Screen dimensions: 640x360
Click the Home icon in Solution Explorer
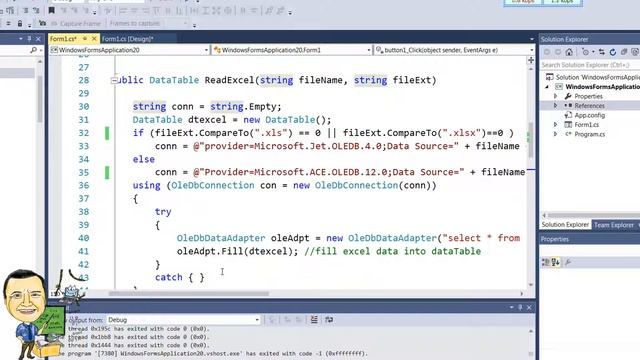pyautogui.click(x=569, y=52)
